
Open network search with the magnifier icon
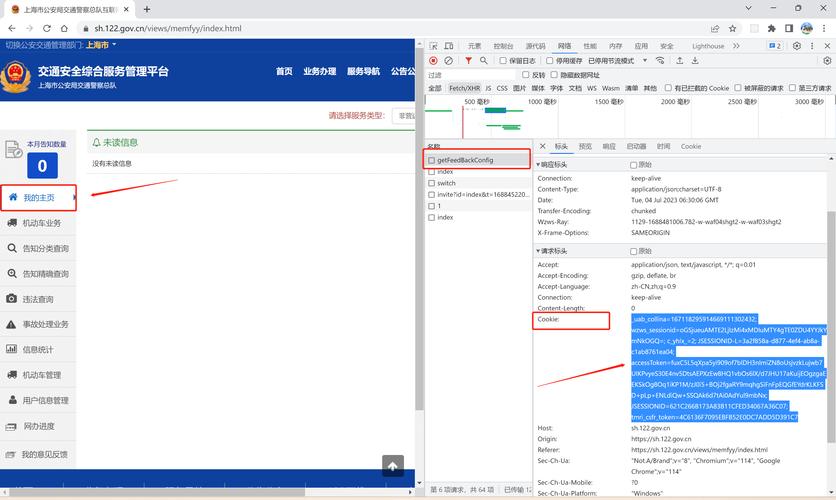click(484, 61)
